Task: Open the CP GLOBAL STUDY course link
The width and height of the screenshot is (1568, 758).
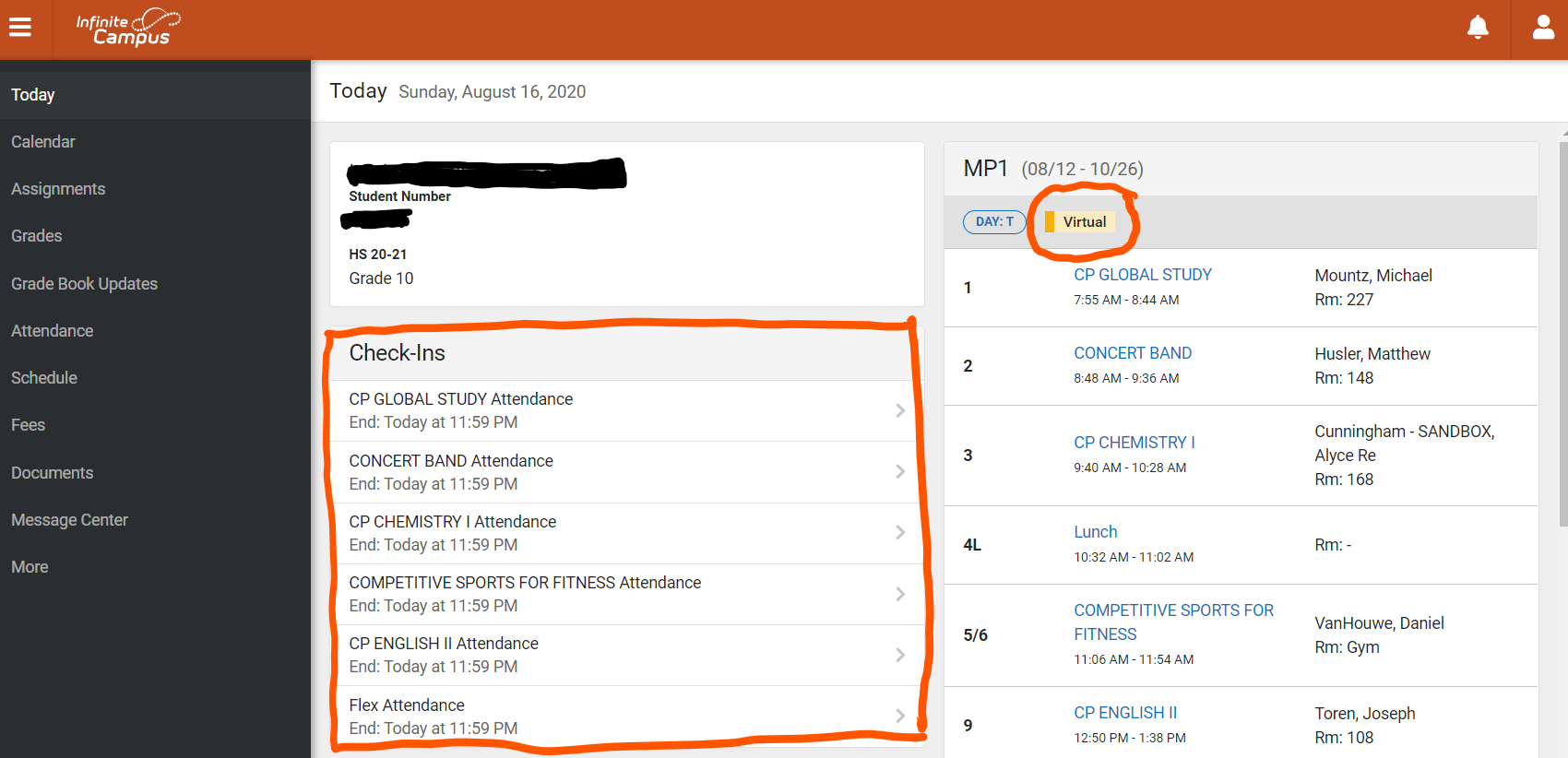Action: tap(1143, 275)
